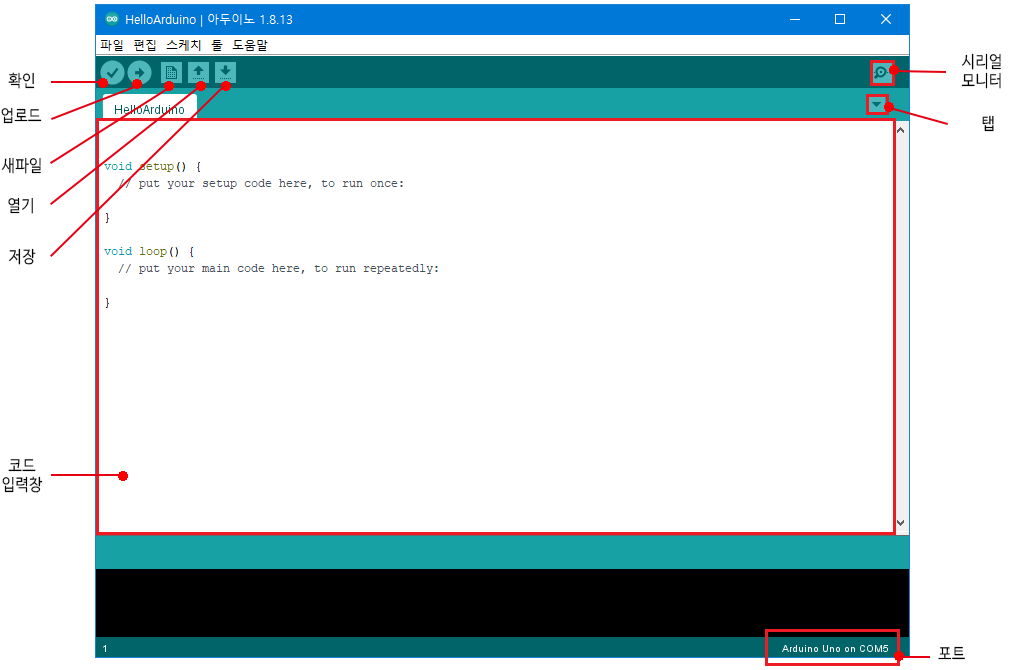Screen dimensions: 1012x670
Task: Minimize the Arduino IDE window
Action: [795, 19]
